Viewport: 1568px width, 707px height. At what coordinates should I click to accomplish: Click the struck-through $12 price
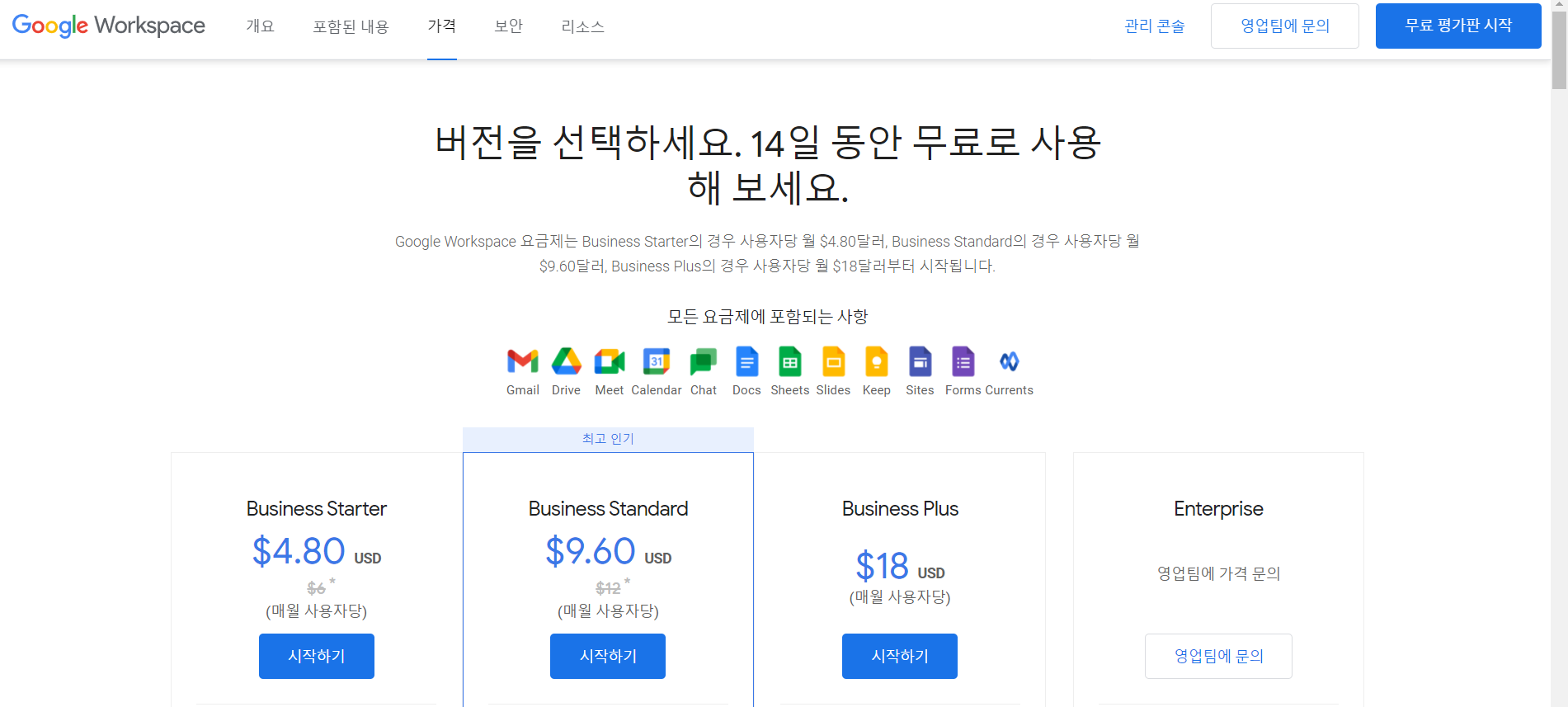(x=608, y=588)
